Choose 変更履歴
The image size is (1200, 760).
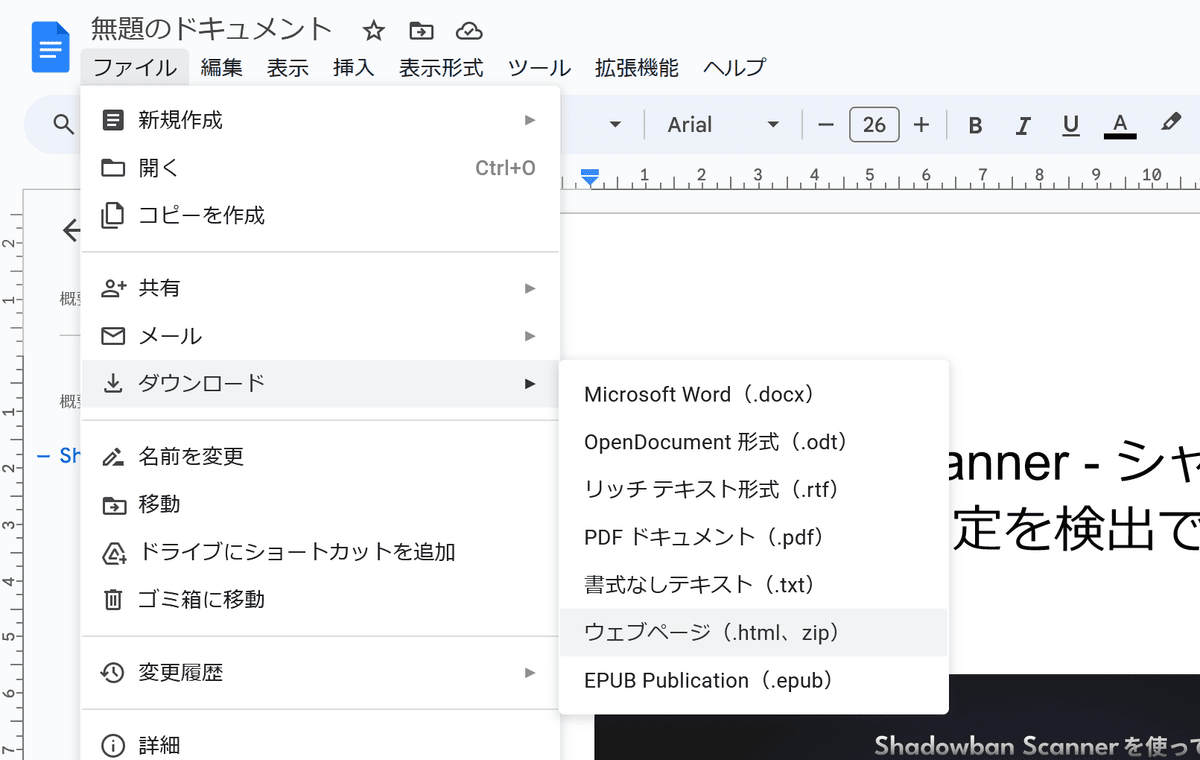pos(320,673)
